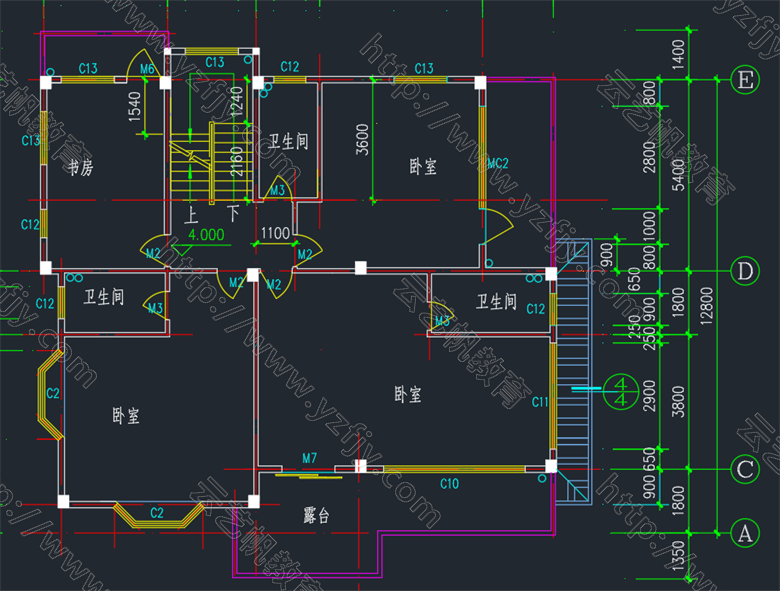Click the M6 door label
The image size is (780, 591).
[147, 69]
